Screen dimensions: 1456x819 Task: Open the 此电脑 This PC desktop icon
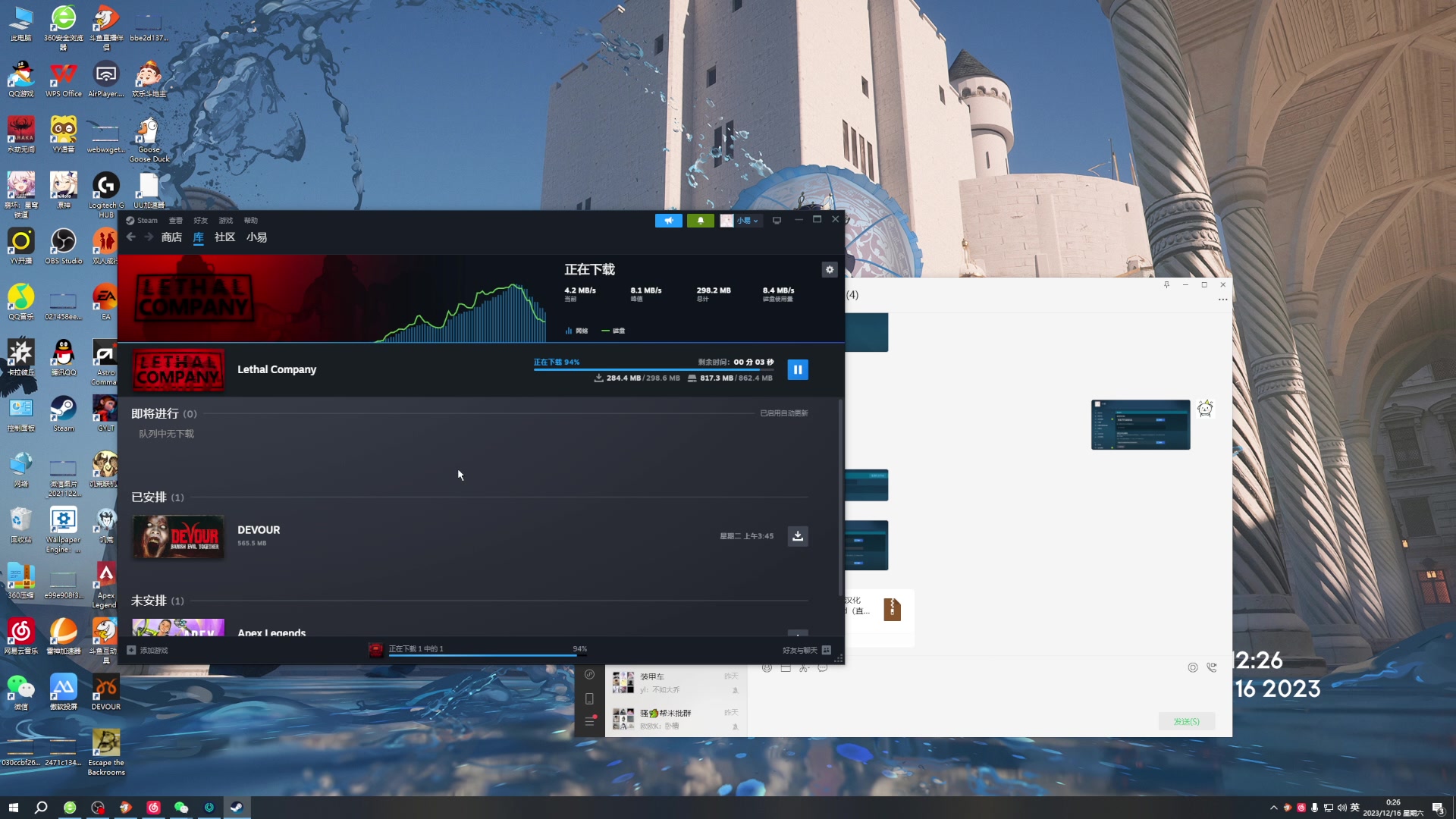point(21,24)
